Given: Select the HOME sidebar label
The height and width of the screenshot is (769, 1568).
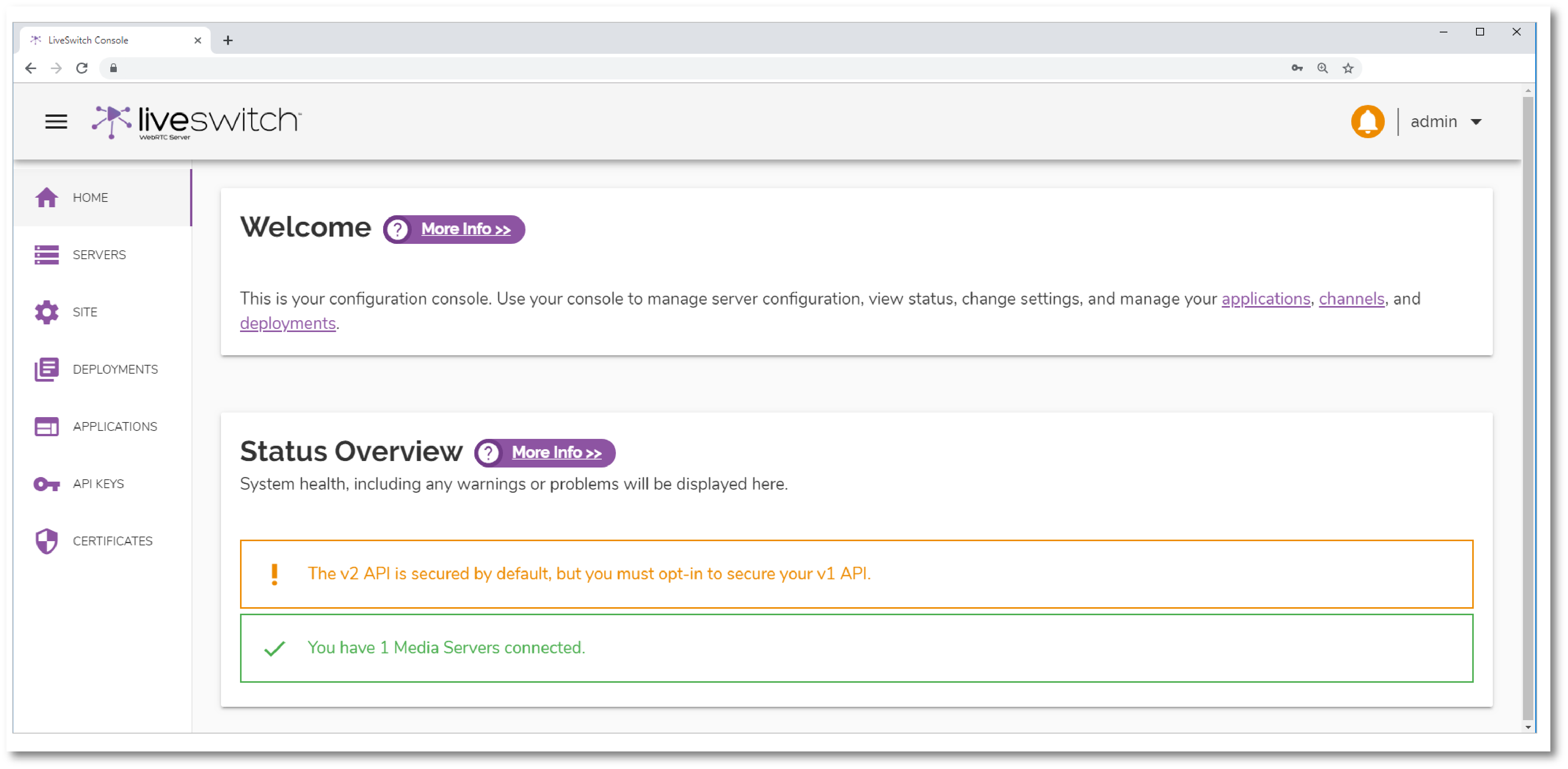Looking at the screenshot, I should tap(90, 198).
